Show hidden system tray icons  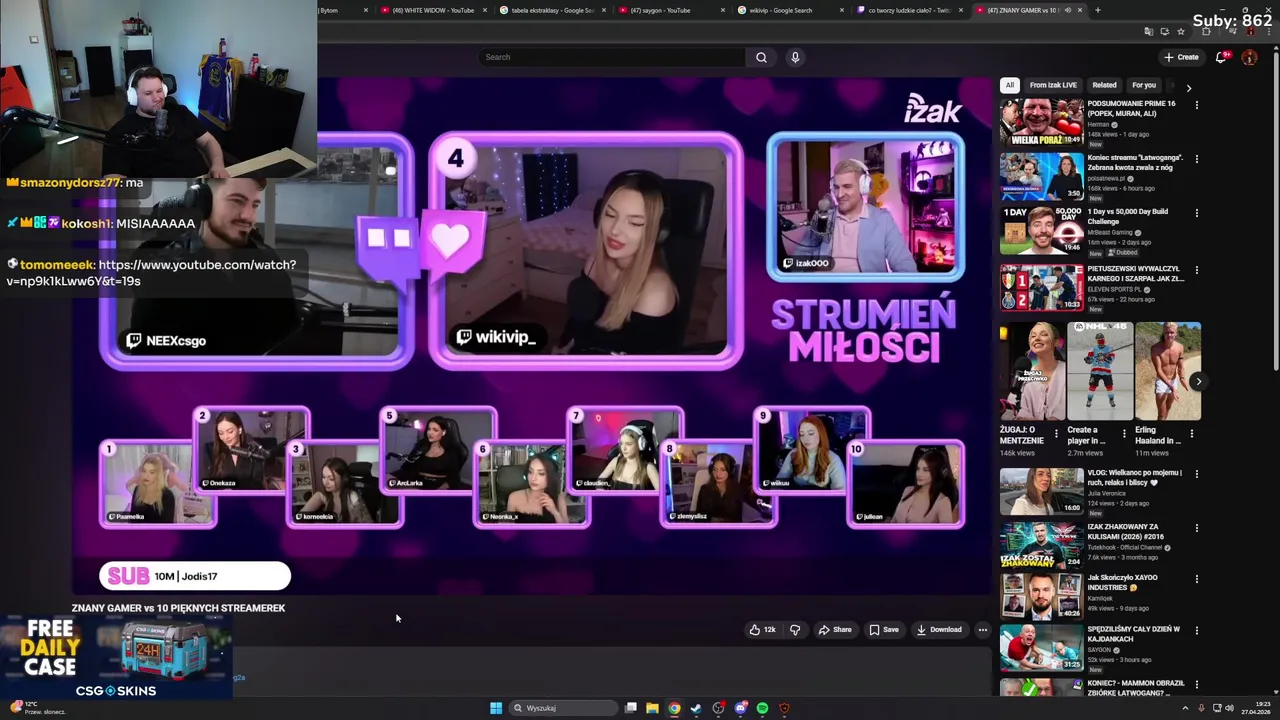[1185, 708]
